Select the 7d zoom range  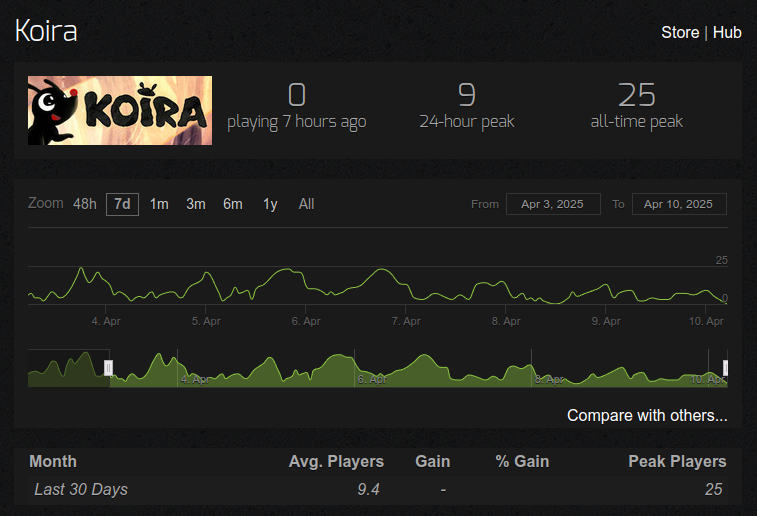[x=122, y=204]
